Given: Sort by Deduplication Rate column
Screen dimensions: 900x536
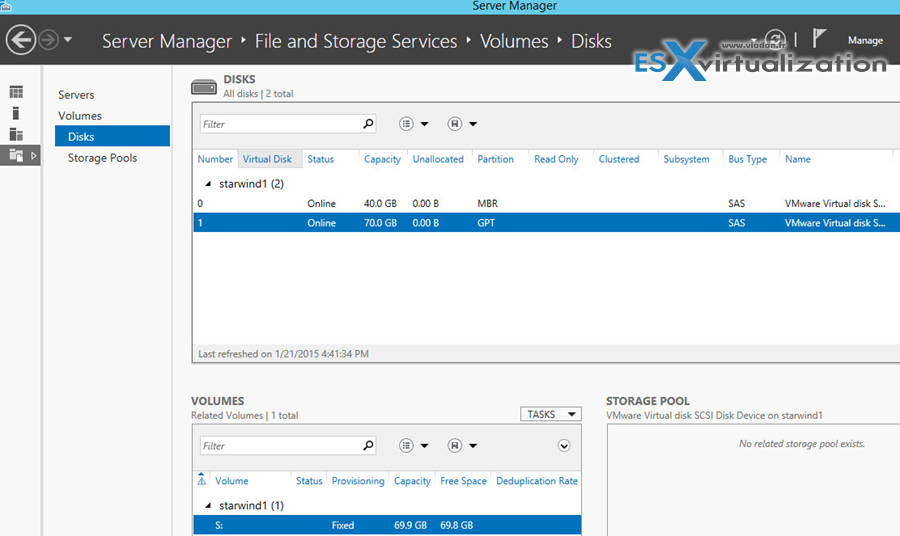Looking at the screenshot, I should [537, 481].
